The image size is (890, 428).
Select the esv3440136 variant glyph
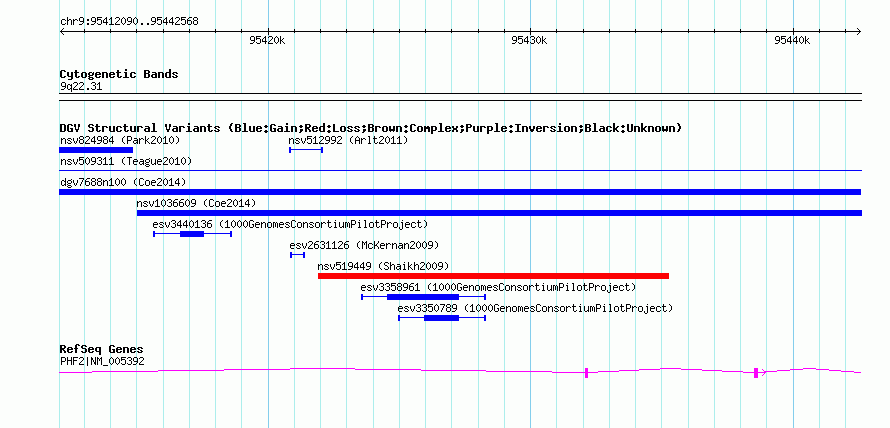coord(192,234)
